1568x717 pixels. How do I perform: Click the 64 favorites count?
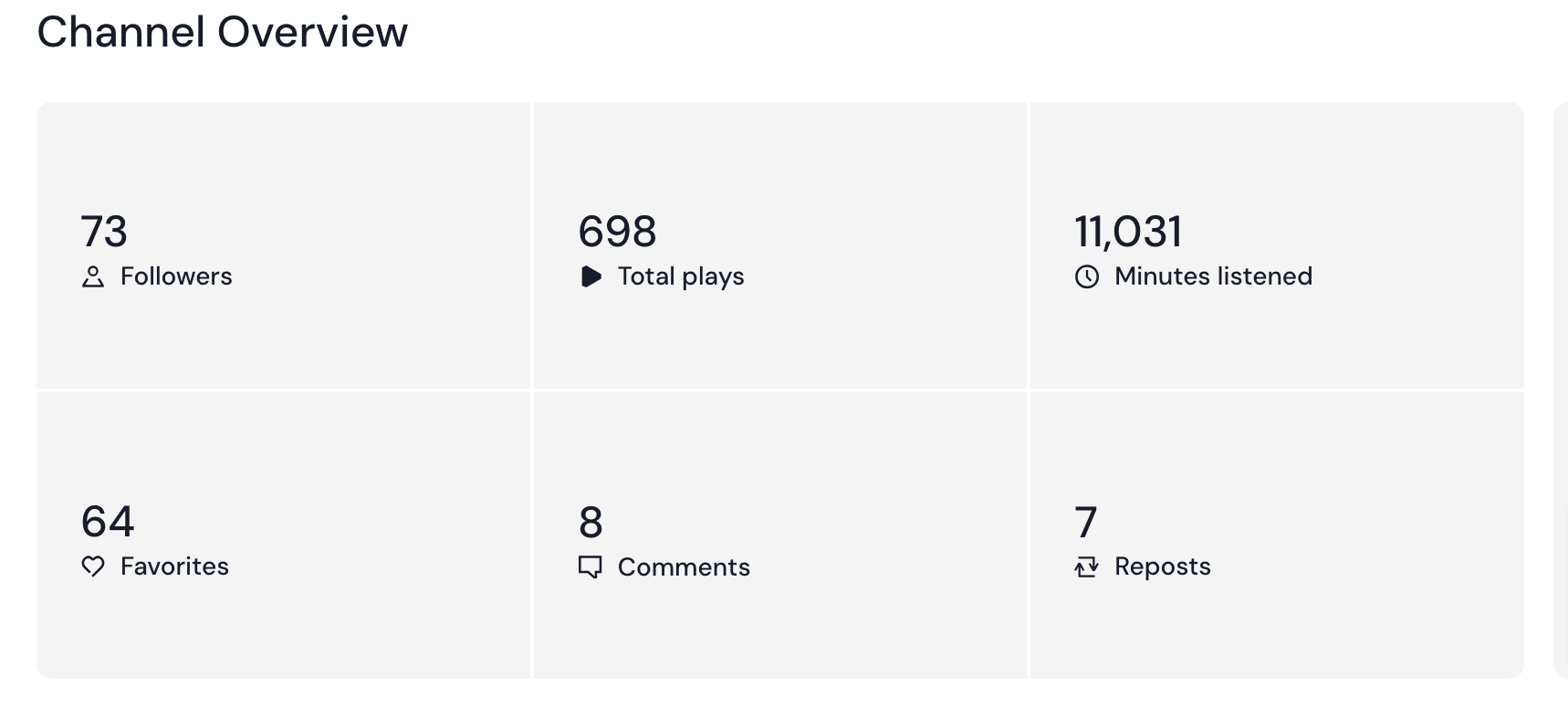coord(108,522)
